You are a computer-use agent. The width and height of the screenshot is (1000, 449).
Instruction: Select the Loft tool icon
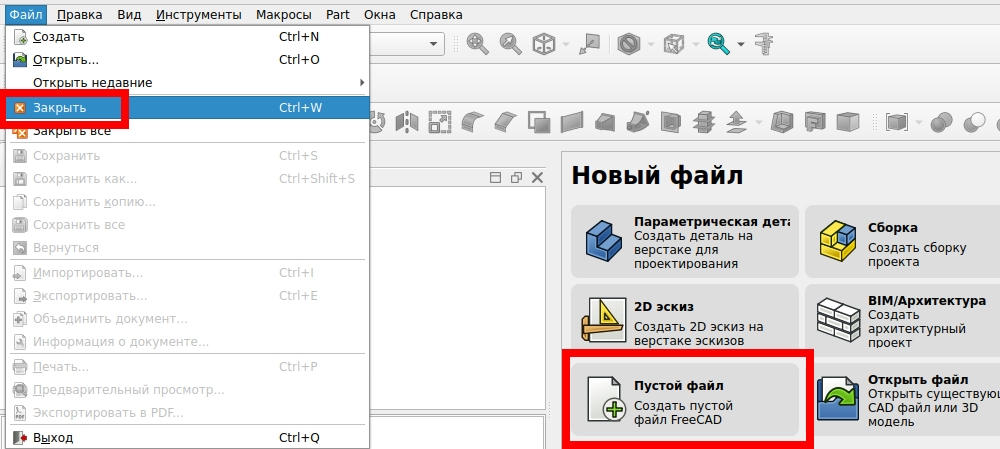point(605,121)
